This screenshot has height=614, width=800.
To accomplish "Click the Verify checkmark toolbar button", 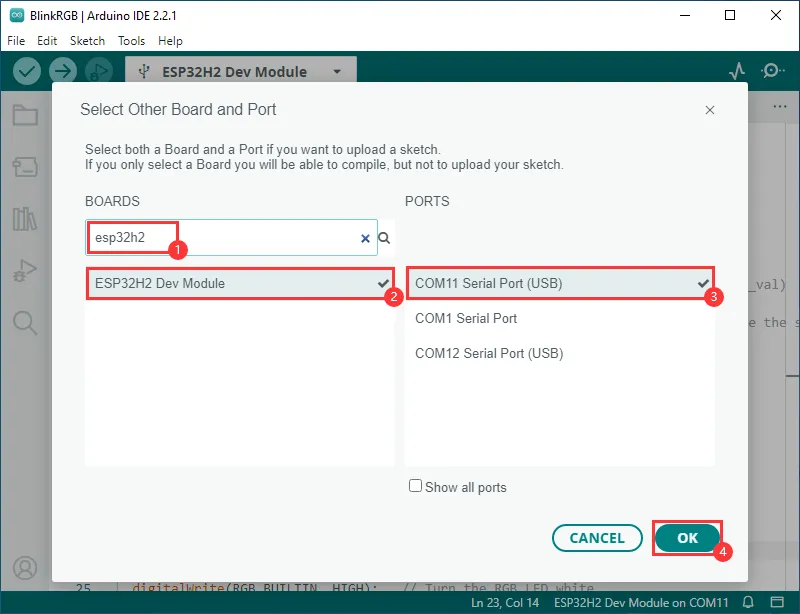I will tap(27, 71).
